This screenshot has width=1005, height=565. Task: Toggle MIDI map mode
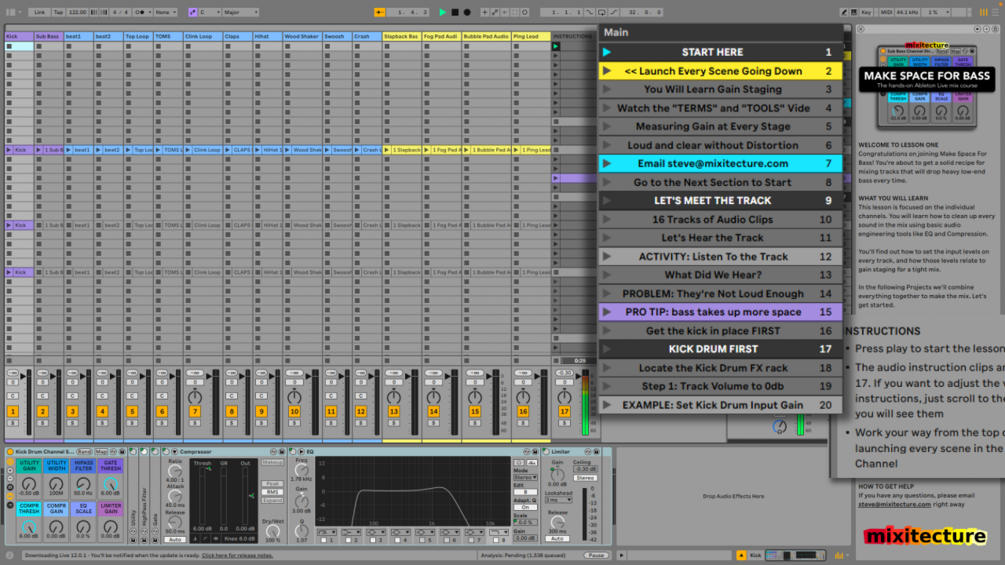[886, 12]
